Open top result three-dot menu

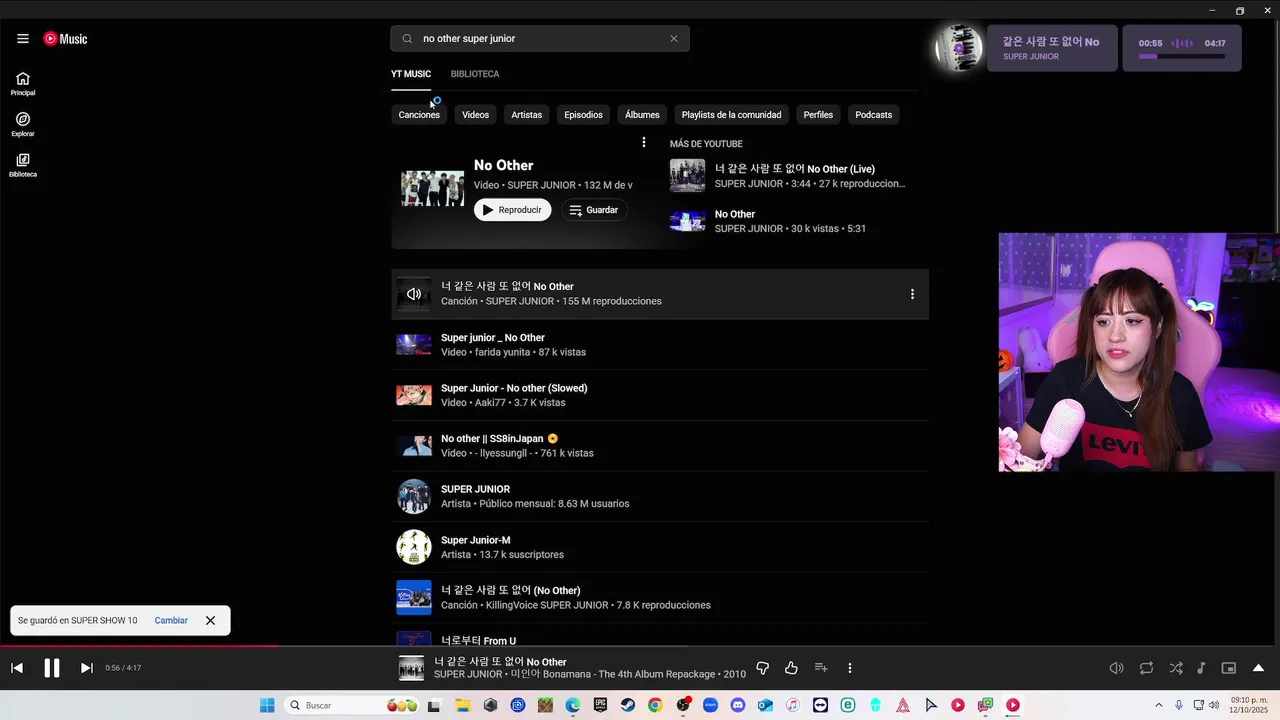pyautogui.click(x=643, y=142)
